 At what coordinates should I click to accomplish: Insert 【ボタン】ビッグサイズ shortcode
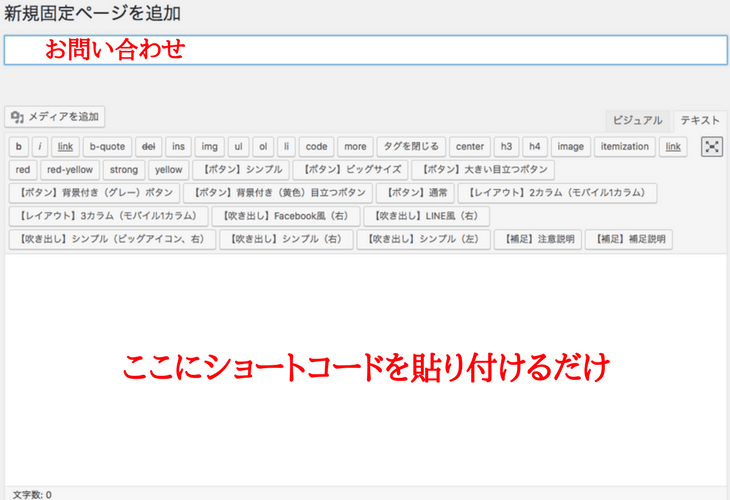click(350, 170)
